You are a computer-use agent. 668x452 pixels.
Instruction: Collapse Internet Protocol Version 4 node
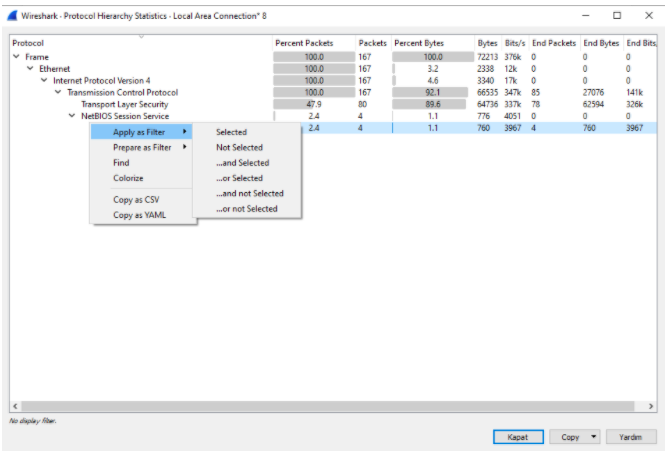(44, 80)
